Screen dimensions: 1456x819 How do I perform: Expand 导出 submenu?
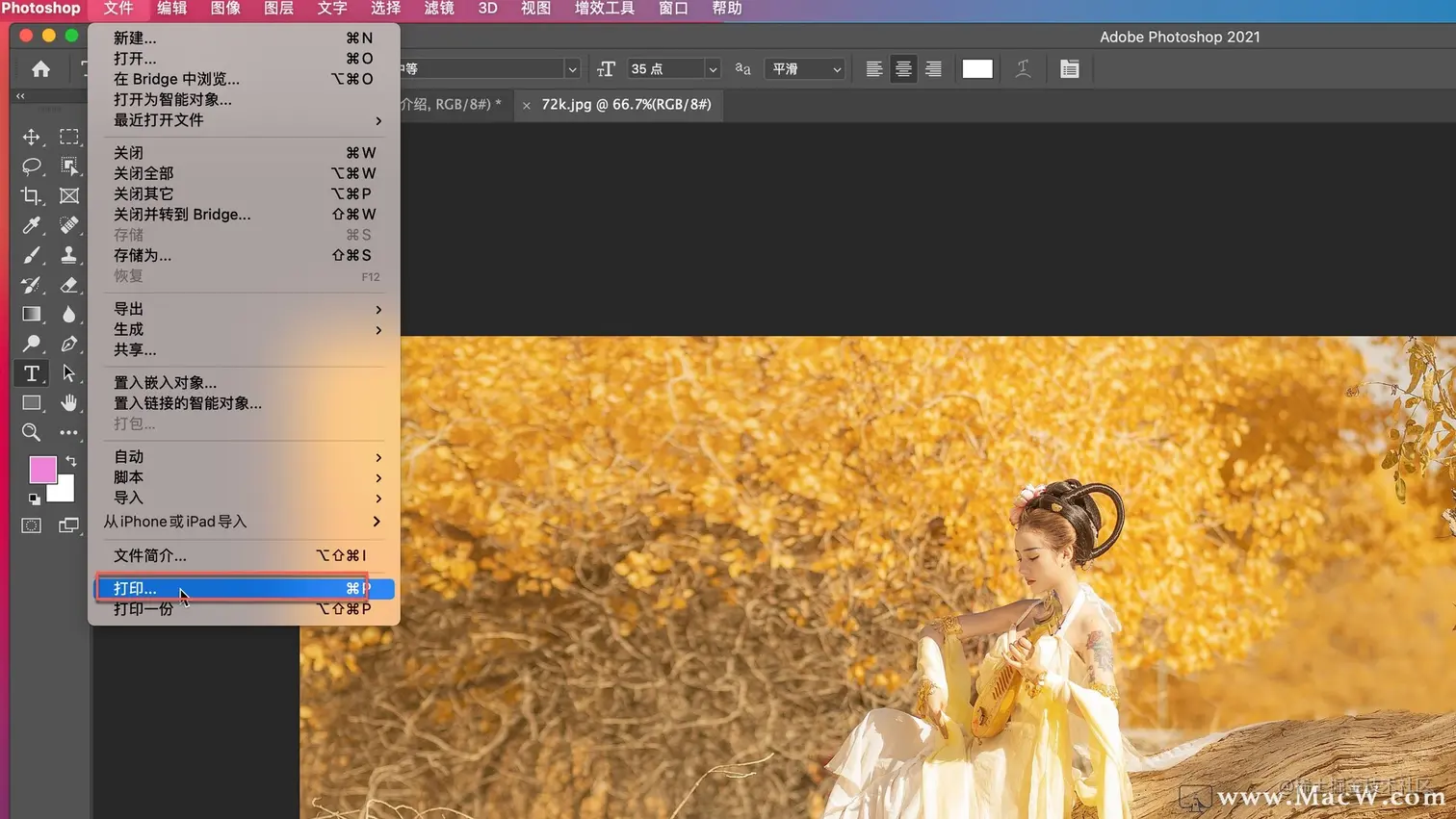246,309
